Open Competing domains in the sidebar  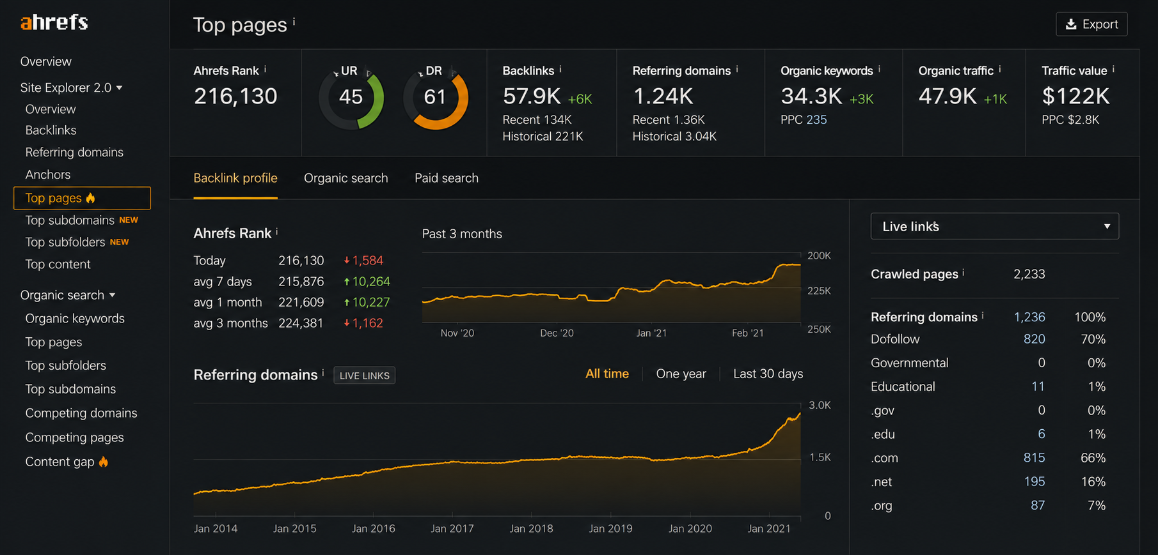pos(81,413)
